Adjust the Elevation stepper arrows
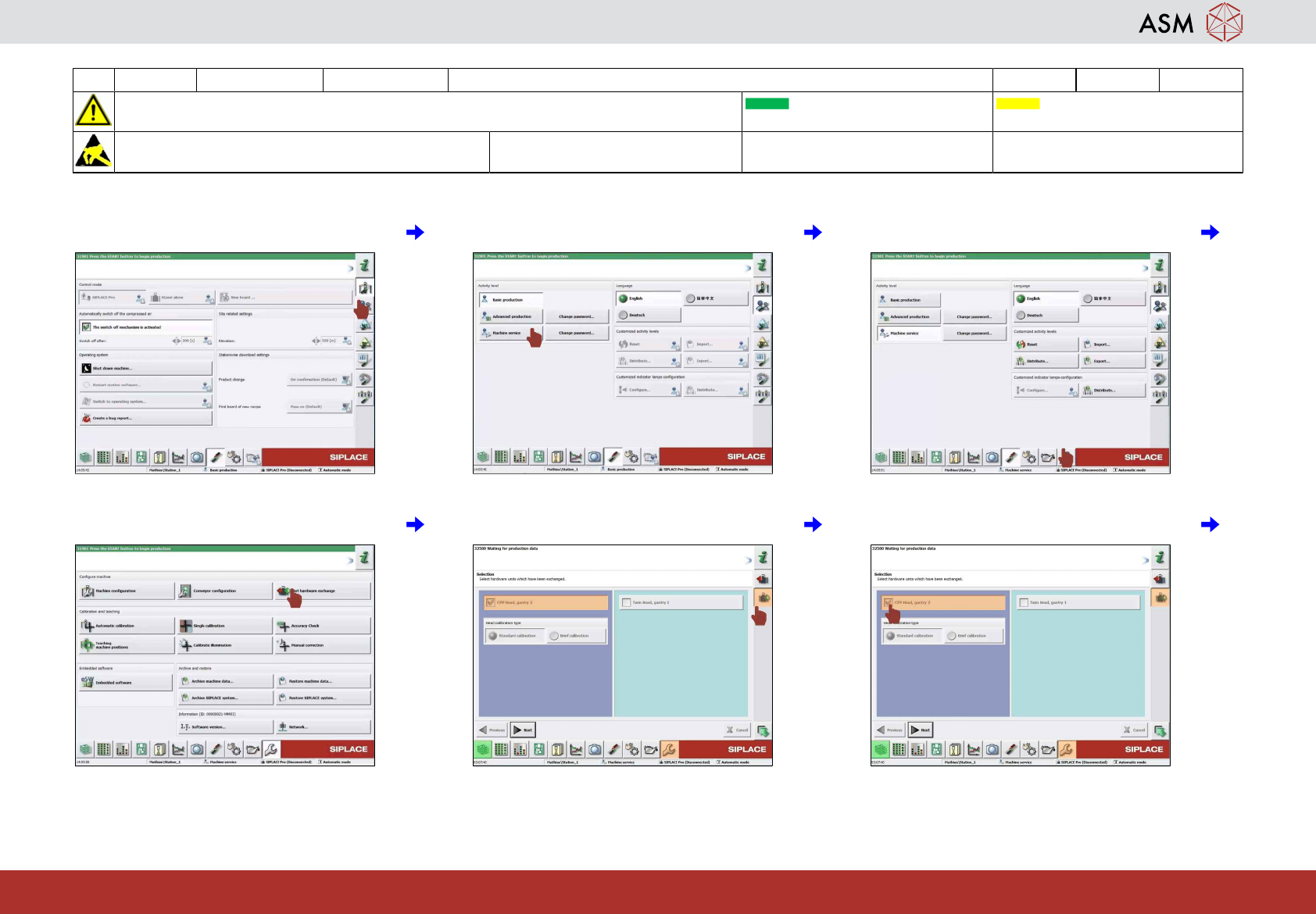This screenshot has height=914, width=1316. [x=316, y=341]
